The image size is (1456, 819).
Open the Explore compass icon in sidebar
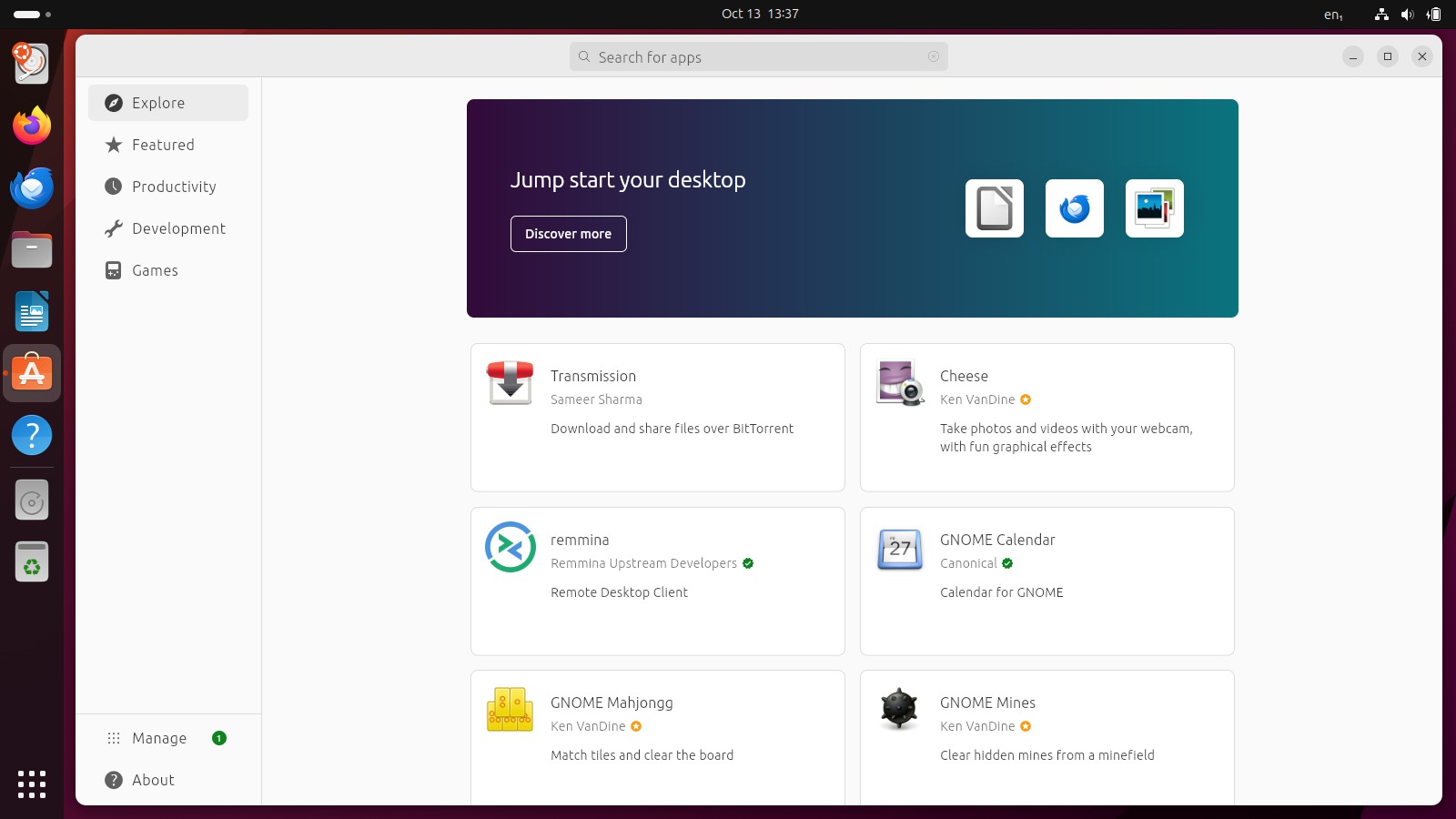tap(114, 103)
